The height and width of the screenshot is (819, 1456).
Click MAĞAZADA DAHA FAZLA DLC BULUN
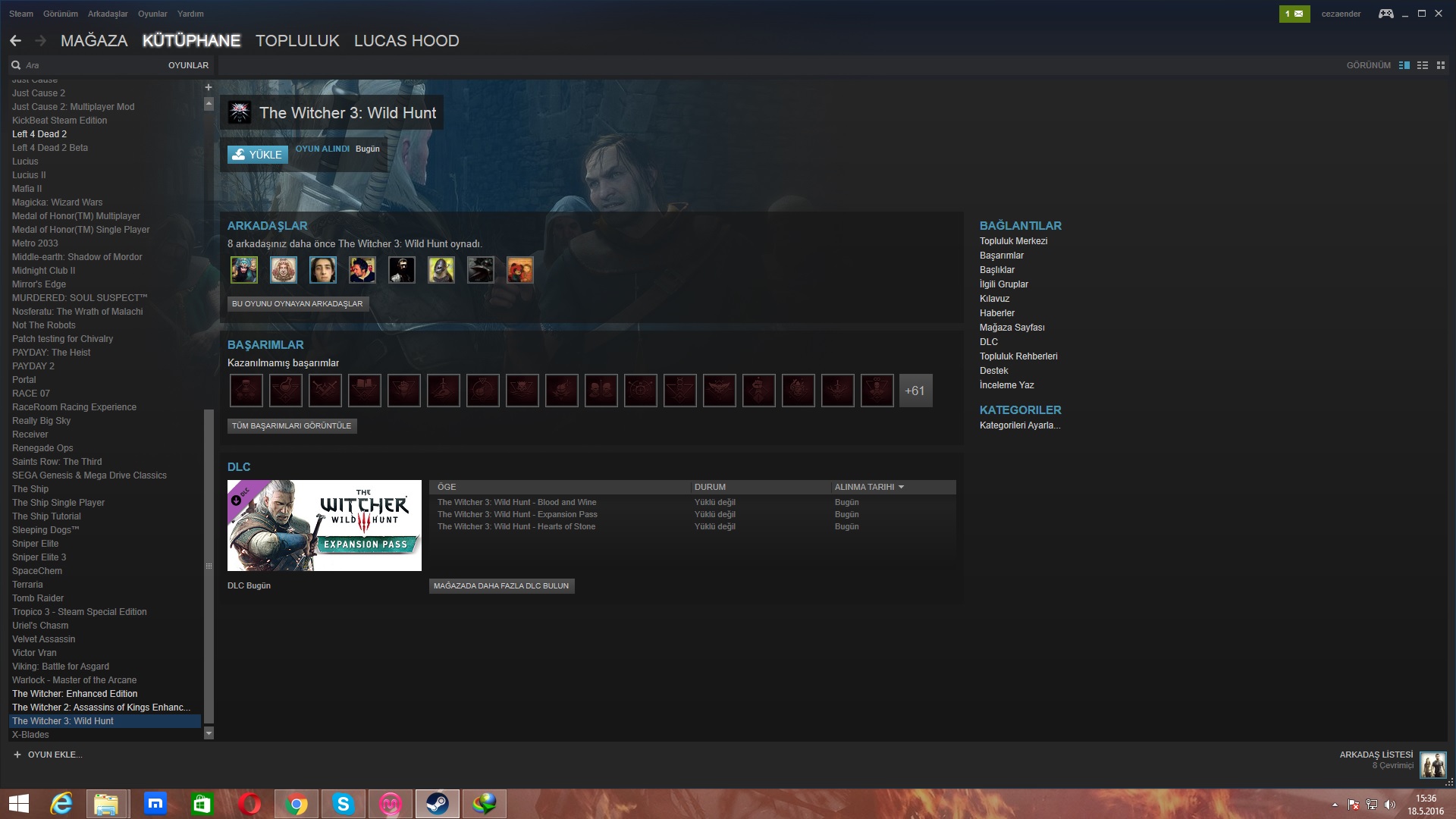coord(501,585)
